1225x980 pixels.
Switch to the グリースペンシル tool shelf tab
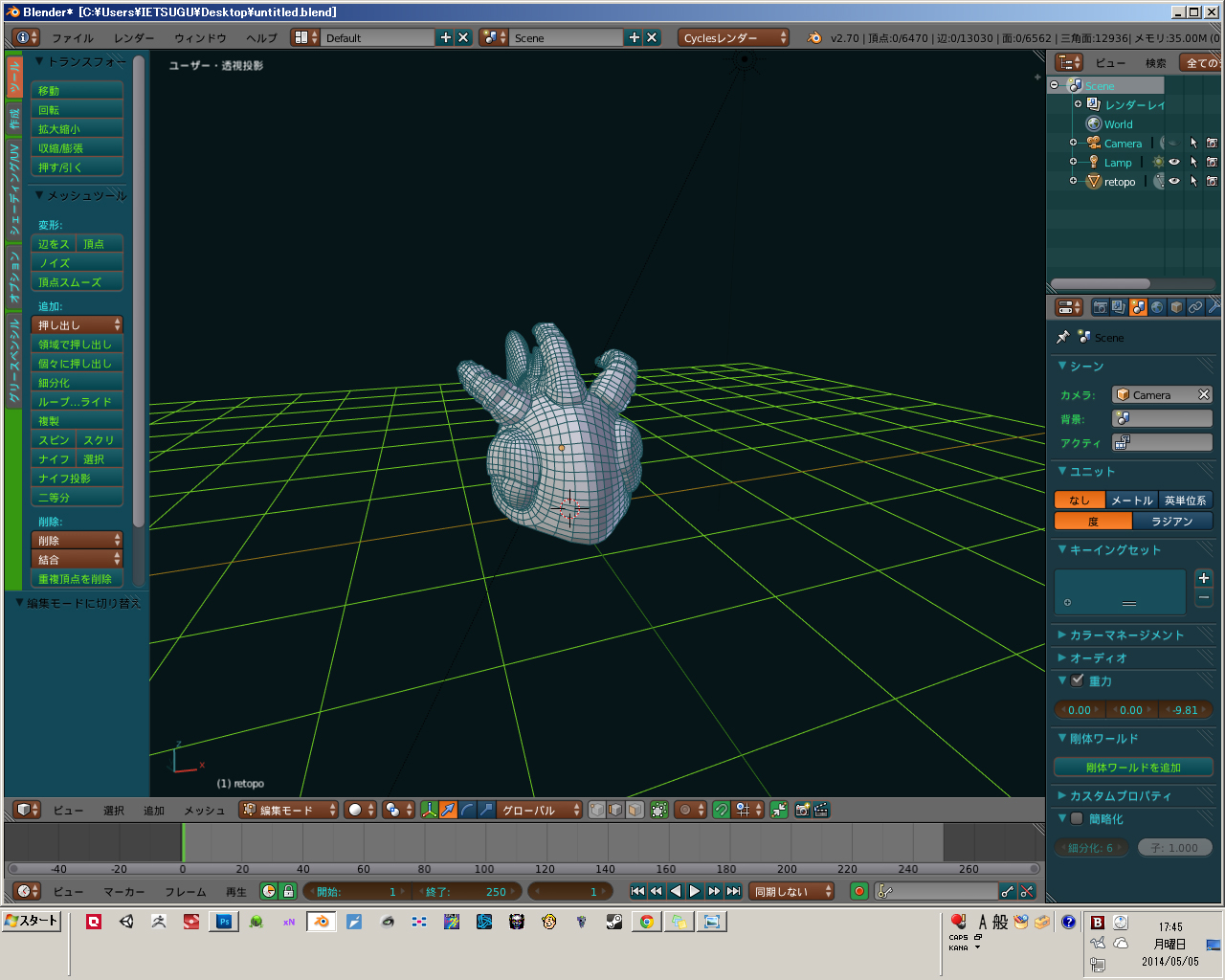[x=14, y=360]
